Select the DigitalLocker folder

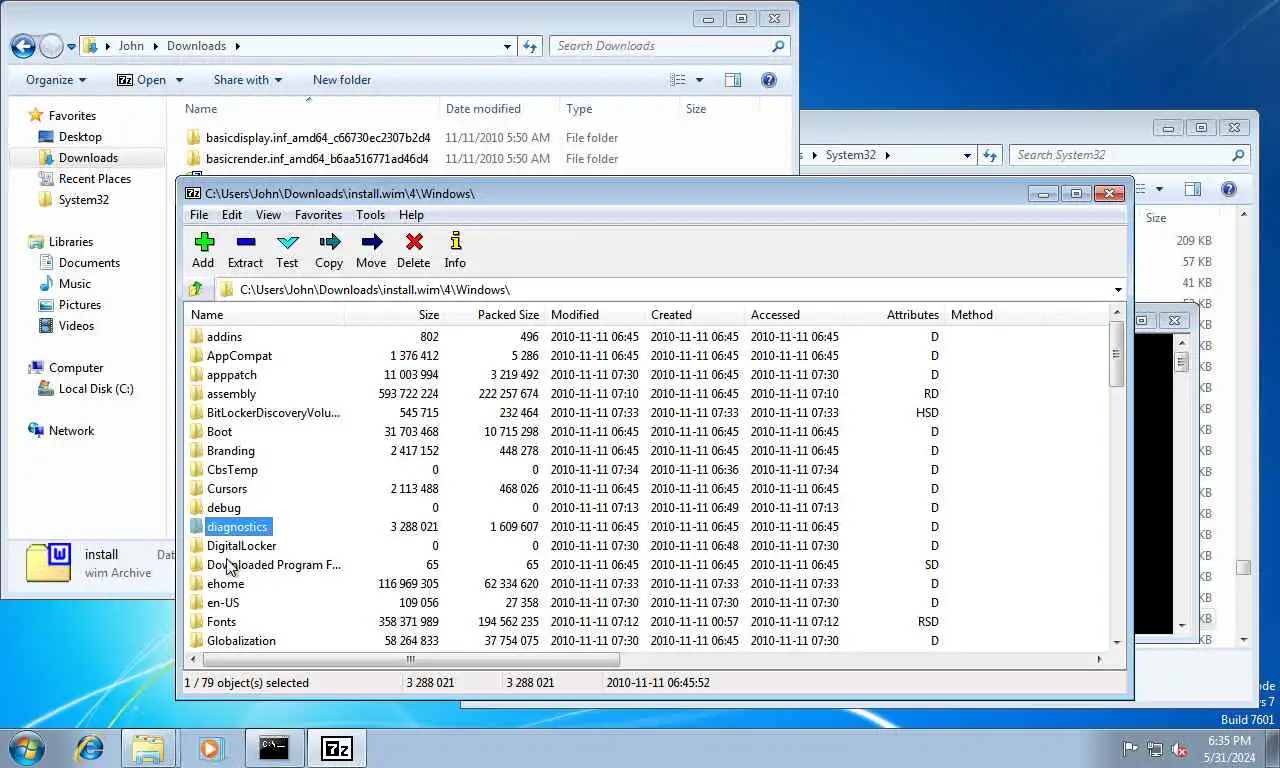(x=241, y=546)
